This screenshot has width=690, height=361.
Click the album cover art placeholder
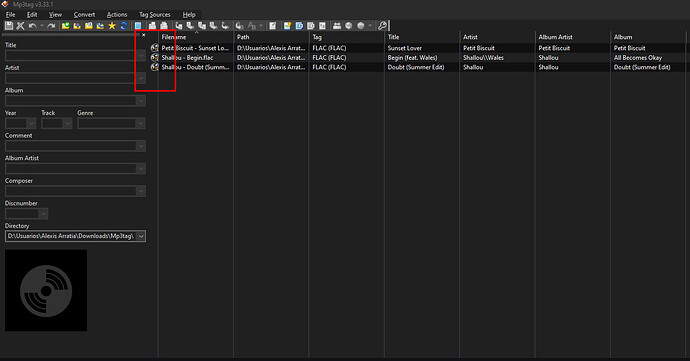coord(46,291)
